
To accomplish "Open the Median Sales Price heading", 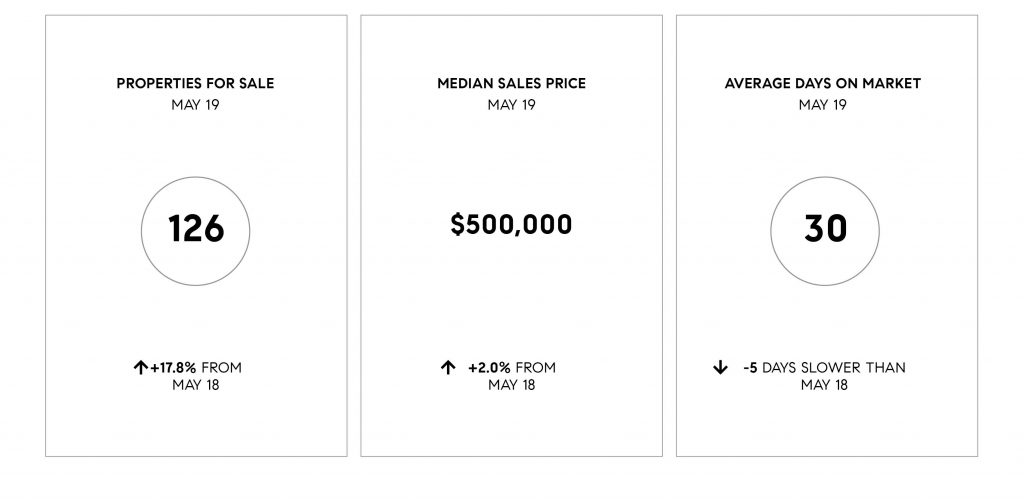I will [x=511, y=84].
